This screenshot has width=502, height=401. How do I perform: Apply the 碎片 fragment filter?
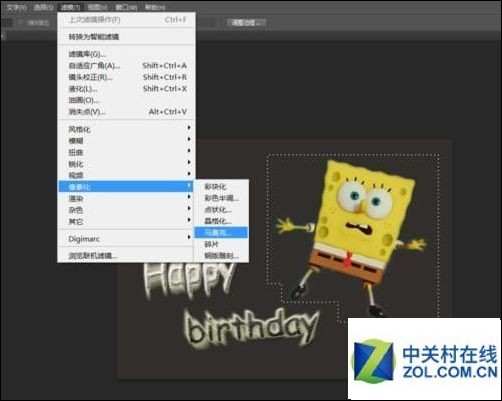[x=221, y=244]
